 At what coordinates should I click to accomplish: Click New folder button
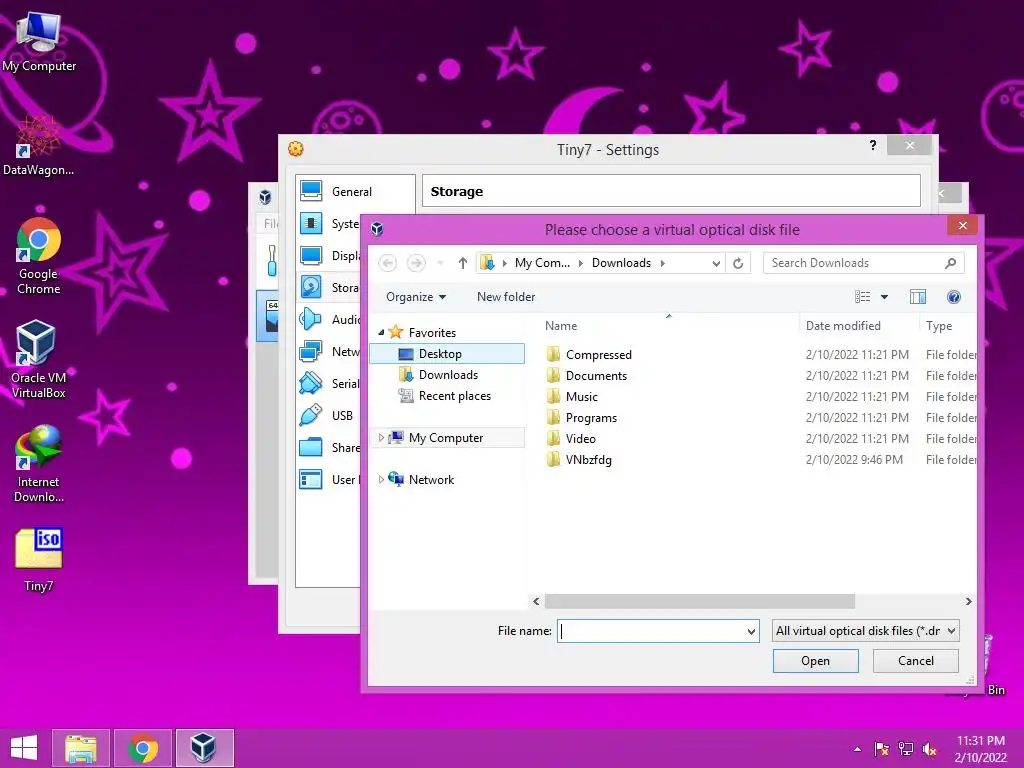[505, 296]
